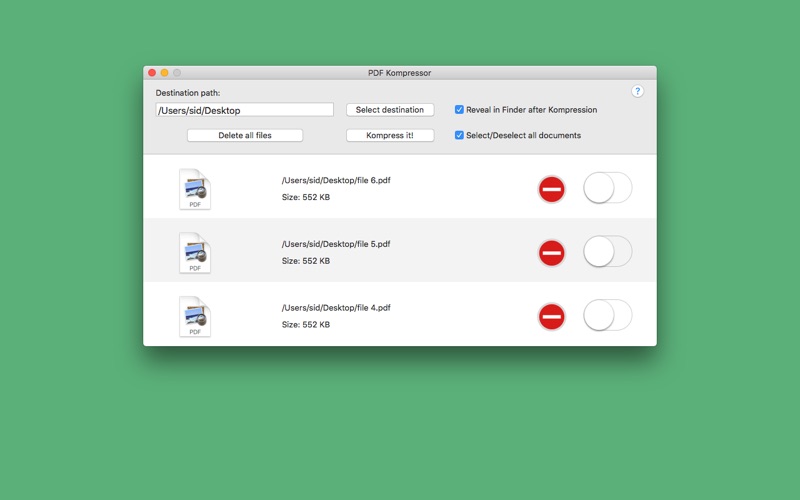The height and width of the screenshot is (500, 800).
Task: Close the PDF Kompressor window
Action: click(x=152, y=73)
